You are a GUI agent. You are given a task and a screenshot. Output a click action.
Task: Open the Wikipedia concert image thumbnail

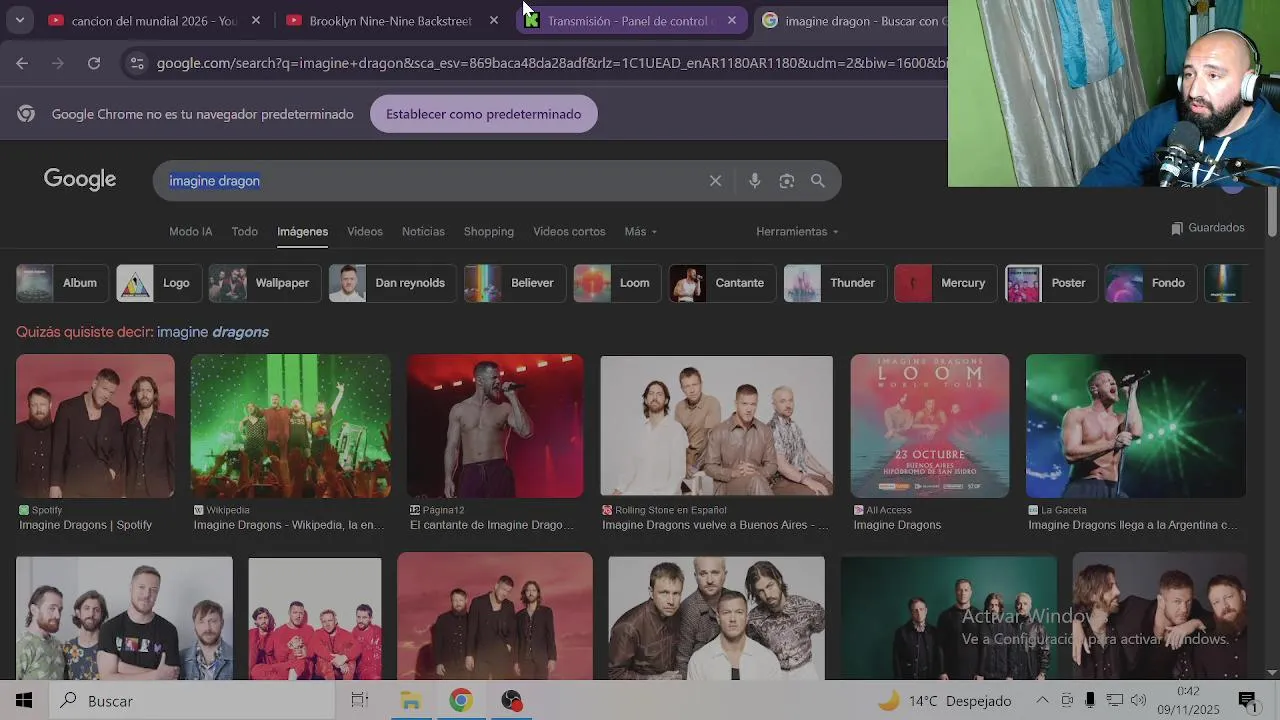[x=291, y=426]
